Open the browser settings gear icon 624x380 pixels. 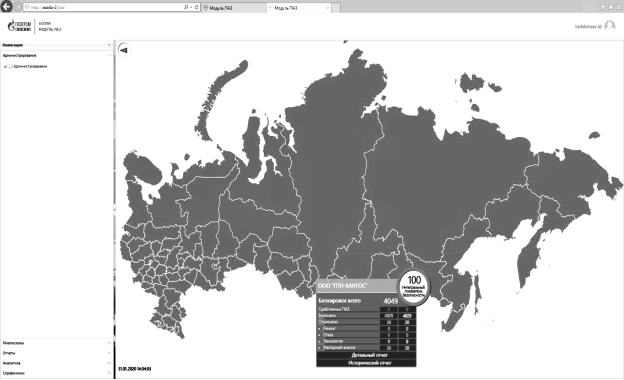point(618,7)
